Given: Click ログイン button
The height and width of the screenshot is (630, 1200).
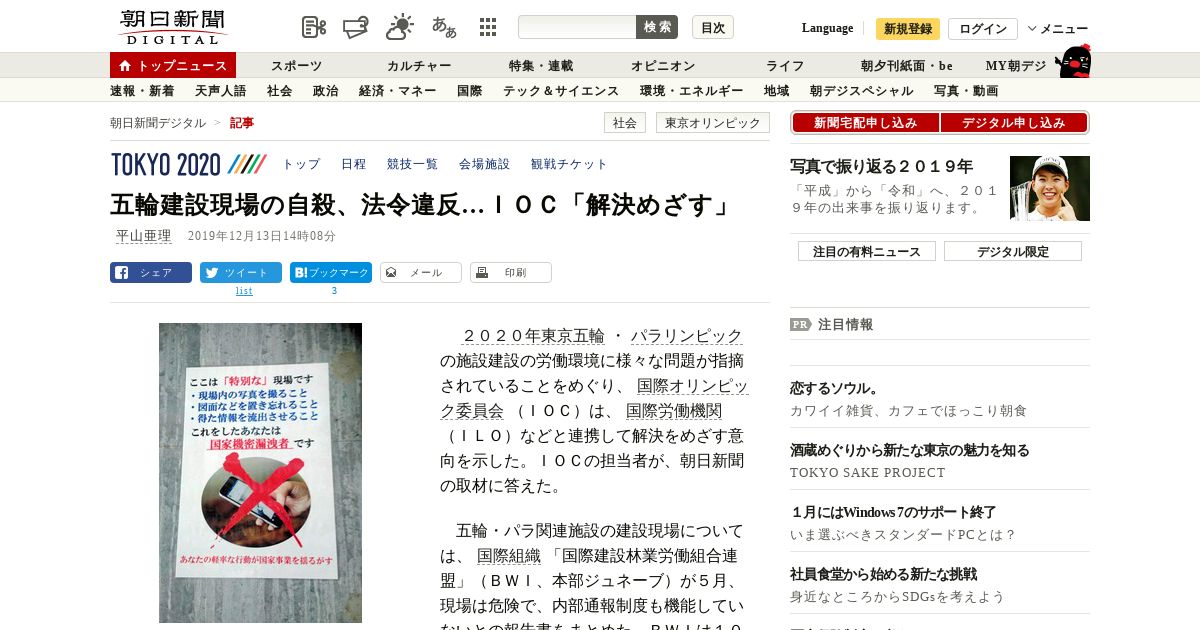Looking at the screenshot, I should [x=983, y=28].
